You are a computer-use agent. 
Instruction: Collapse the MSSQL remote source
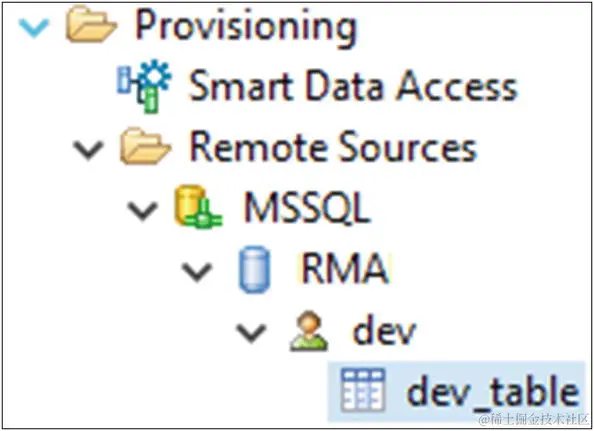143,211
